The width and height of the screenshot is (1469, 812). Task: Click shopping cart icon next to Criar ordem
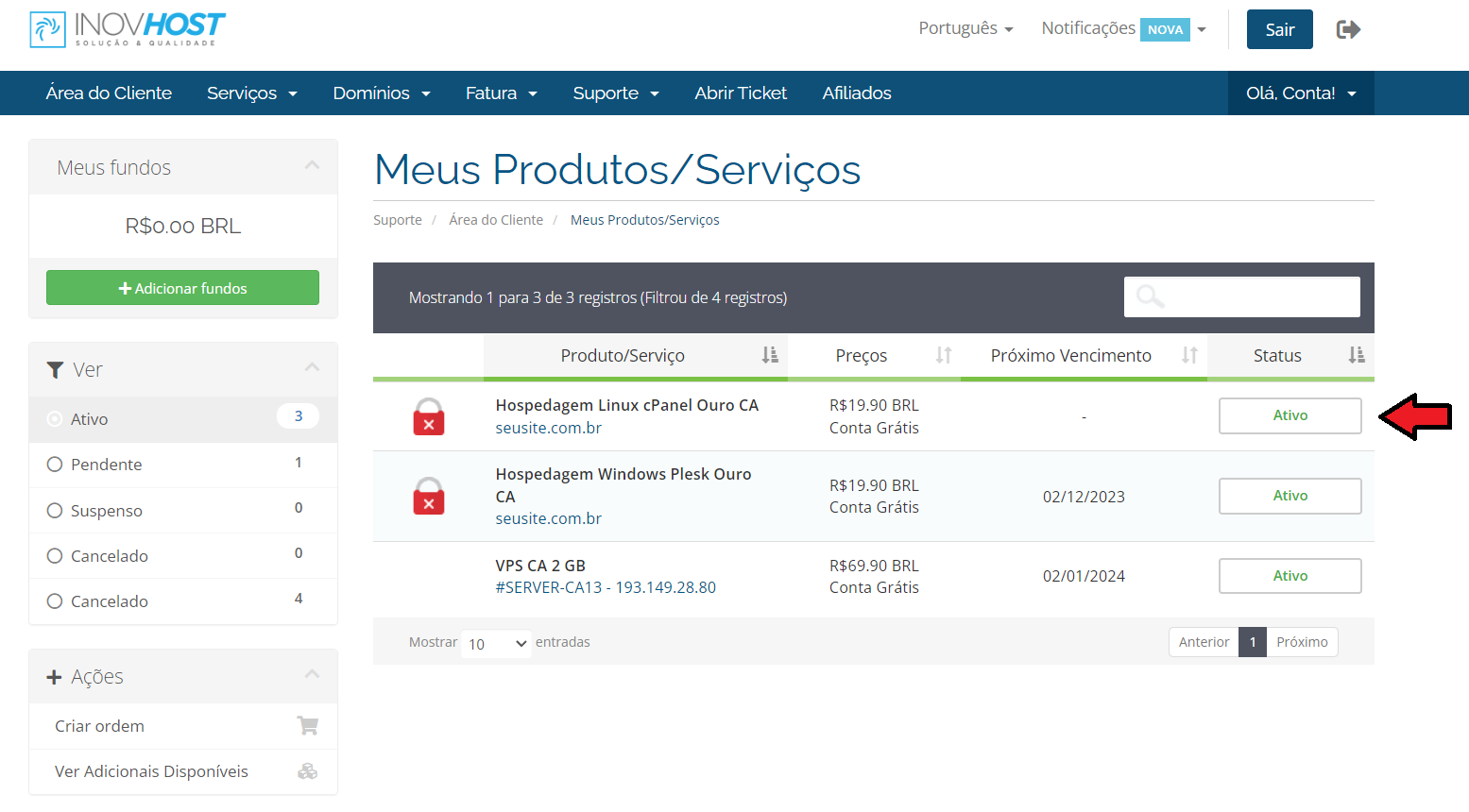click(307, 726)
